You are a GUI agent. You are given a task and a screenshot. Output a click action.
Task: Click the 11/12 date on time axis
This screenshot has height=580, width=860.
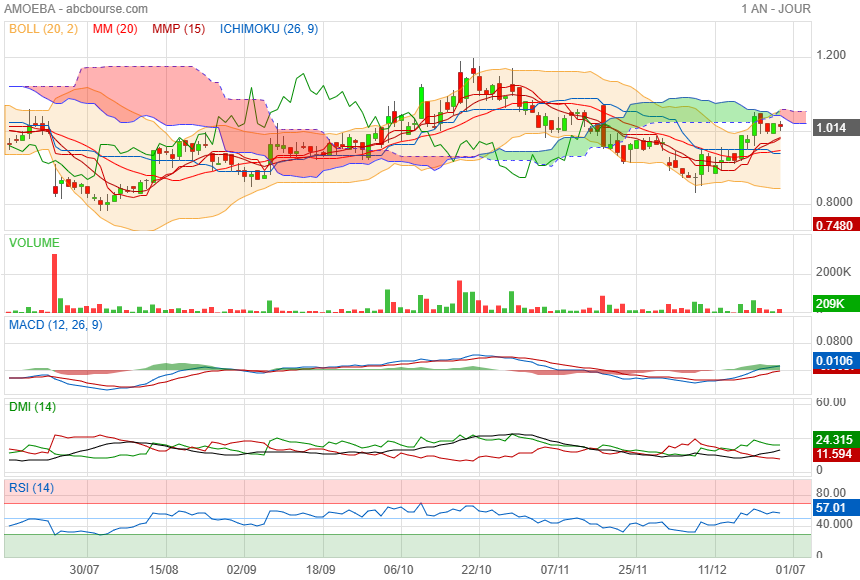[x=712, y=569]
